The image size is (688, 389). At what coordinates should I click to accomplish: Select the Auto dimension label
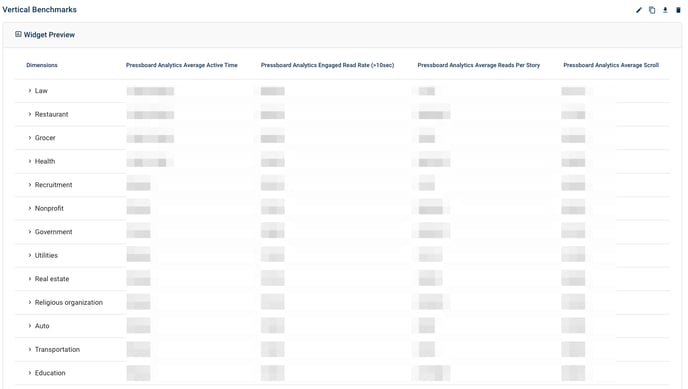point(42,326)
